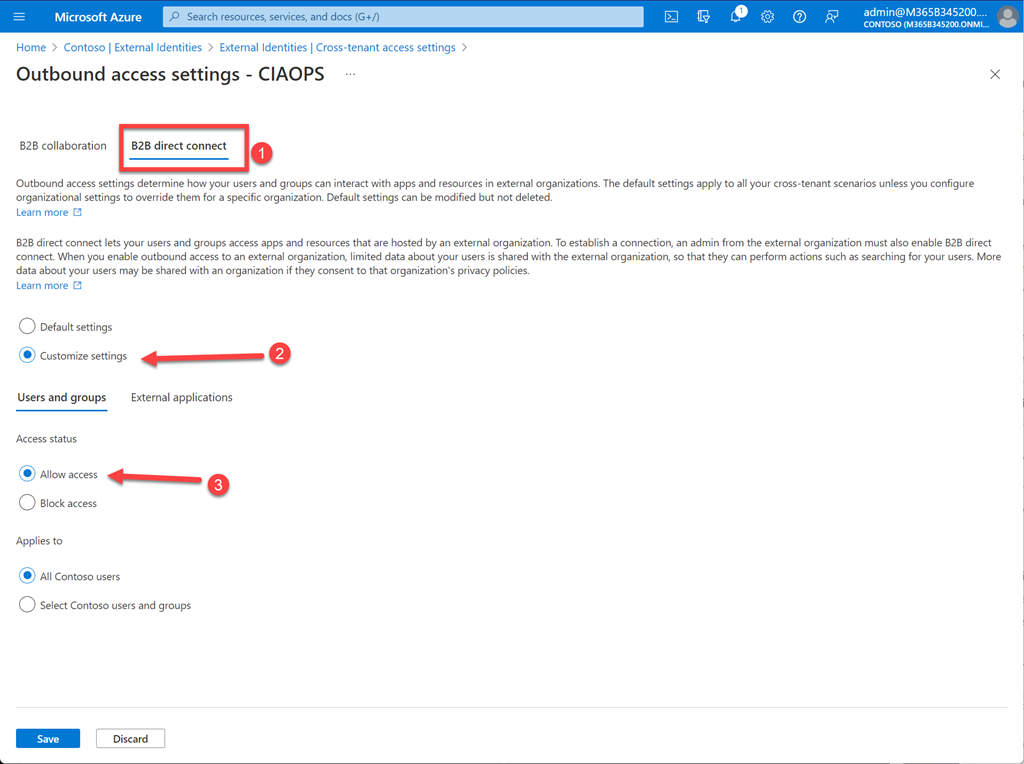Open the more options ellipsis beside title
Screen dimensions: 1024x764
pyautogui.click(x=350, y=75)
